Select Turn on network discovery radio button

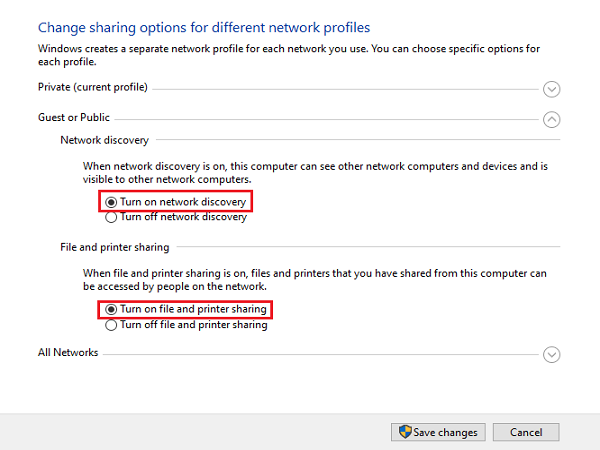(x=111, y=202)
